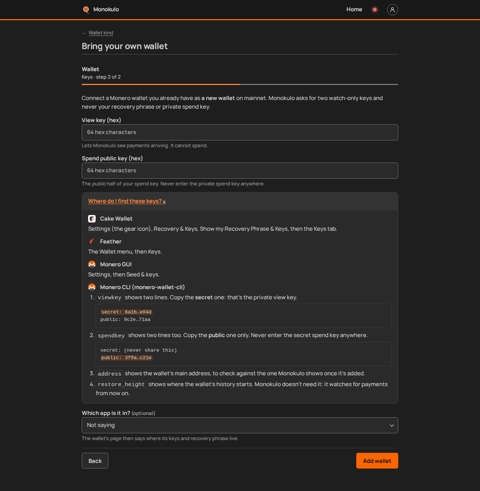Click the 'Bring your own wallet' heading
The image size is (480, 491).
[125, 46]
